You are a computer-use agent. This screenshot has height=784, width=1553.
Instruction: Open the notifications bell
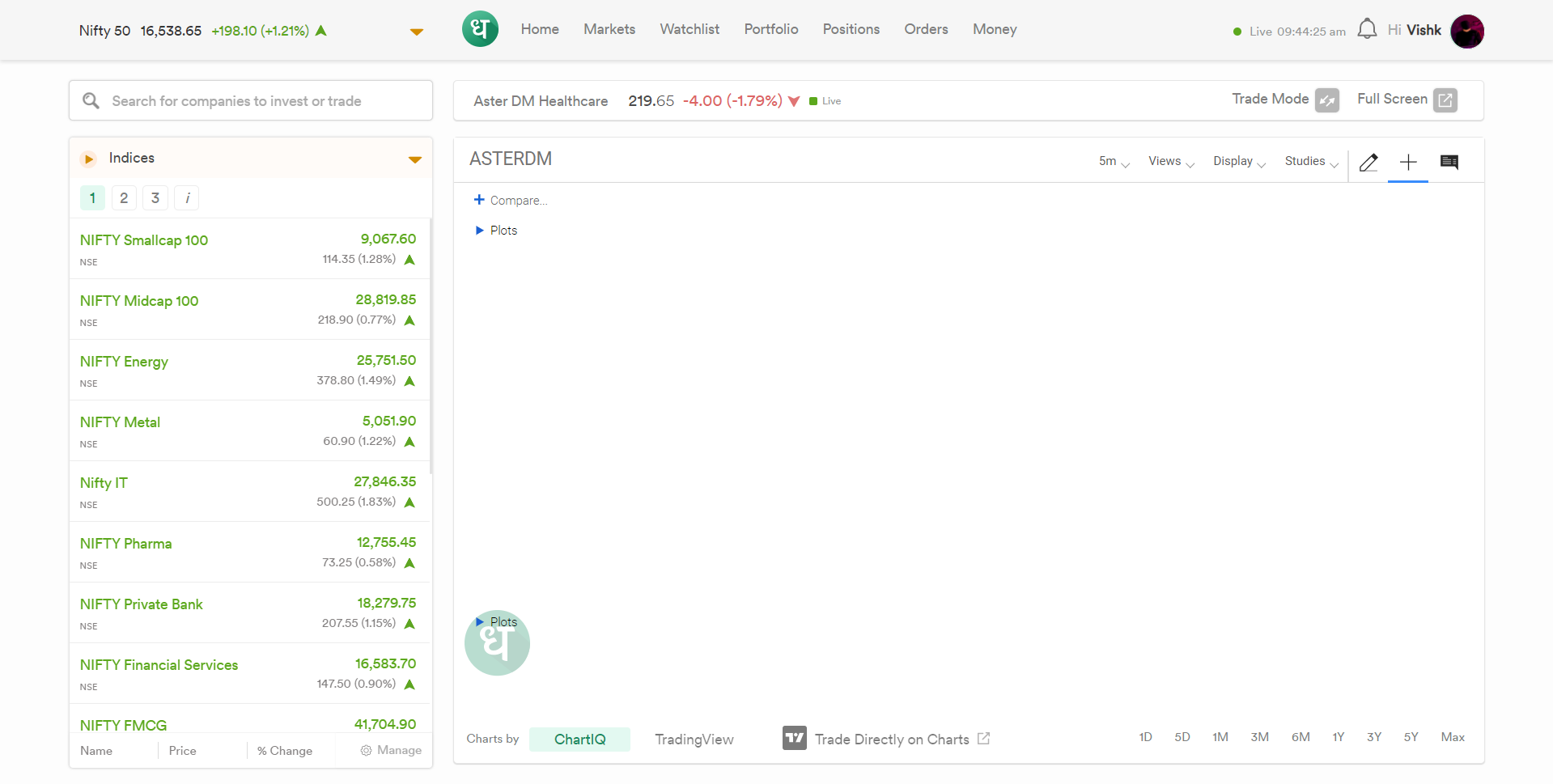pos(1367,29)
